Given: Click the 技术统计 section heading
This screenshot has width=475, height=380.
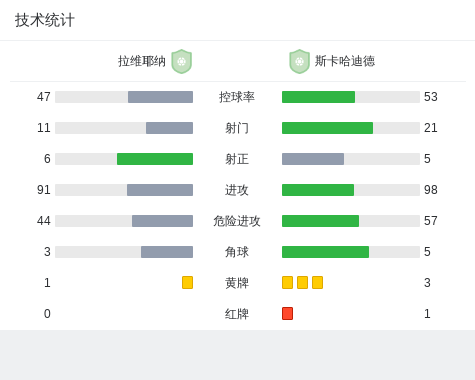Looking at the screenshot, I should click(x=45, y=20).
